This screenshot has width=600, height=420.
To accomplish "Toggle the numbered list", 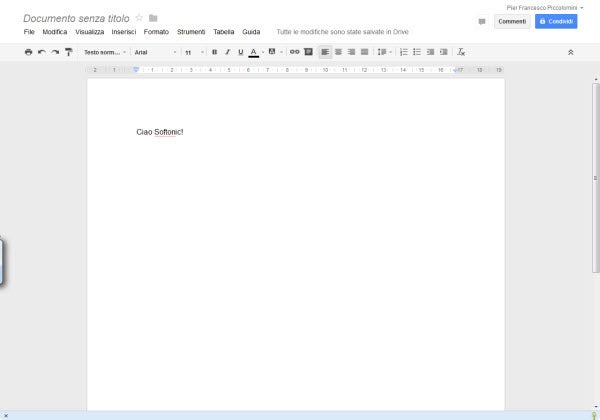I will pyautogui.click(x=404, y=52).
